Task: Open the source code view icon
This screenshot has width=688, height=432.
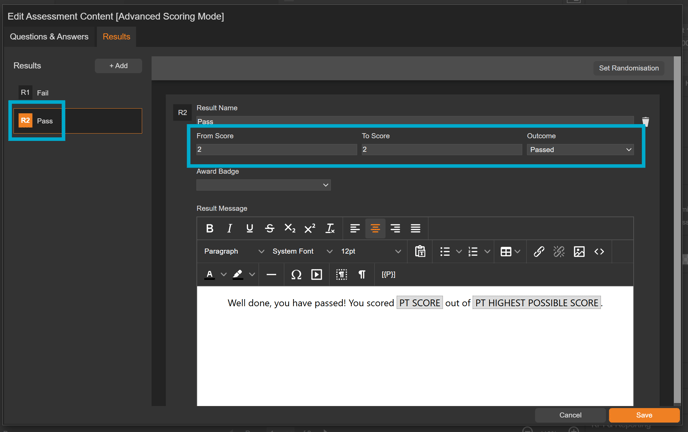Action: pyautogui.click(x=599, y=252)
